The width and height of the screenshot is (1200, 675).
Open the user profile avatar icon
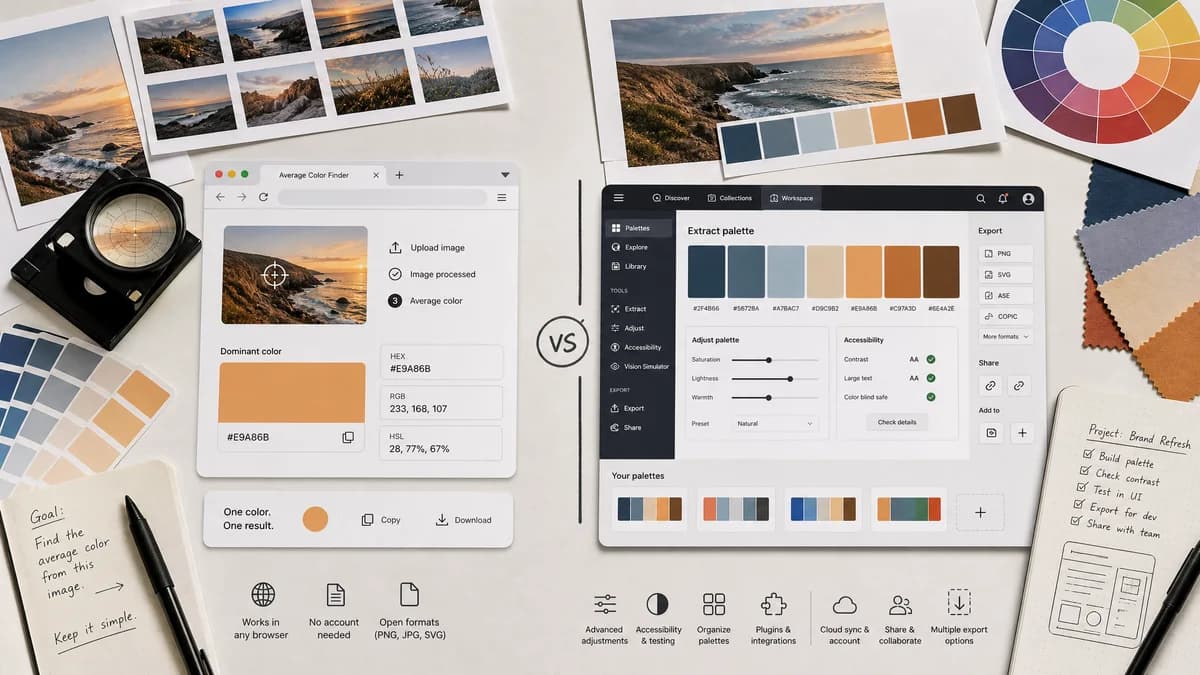pos(1028,199)
